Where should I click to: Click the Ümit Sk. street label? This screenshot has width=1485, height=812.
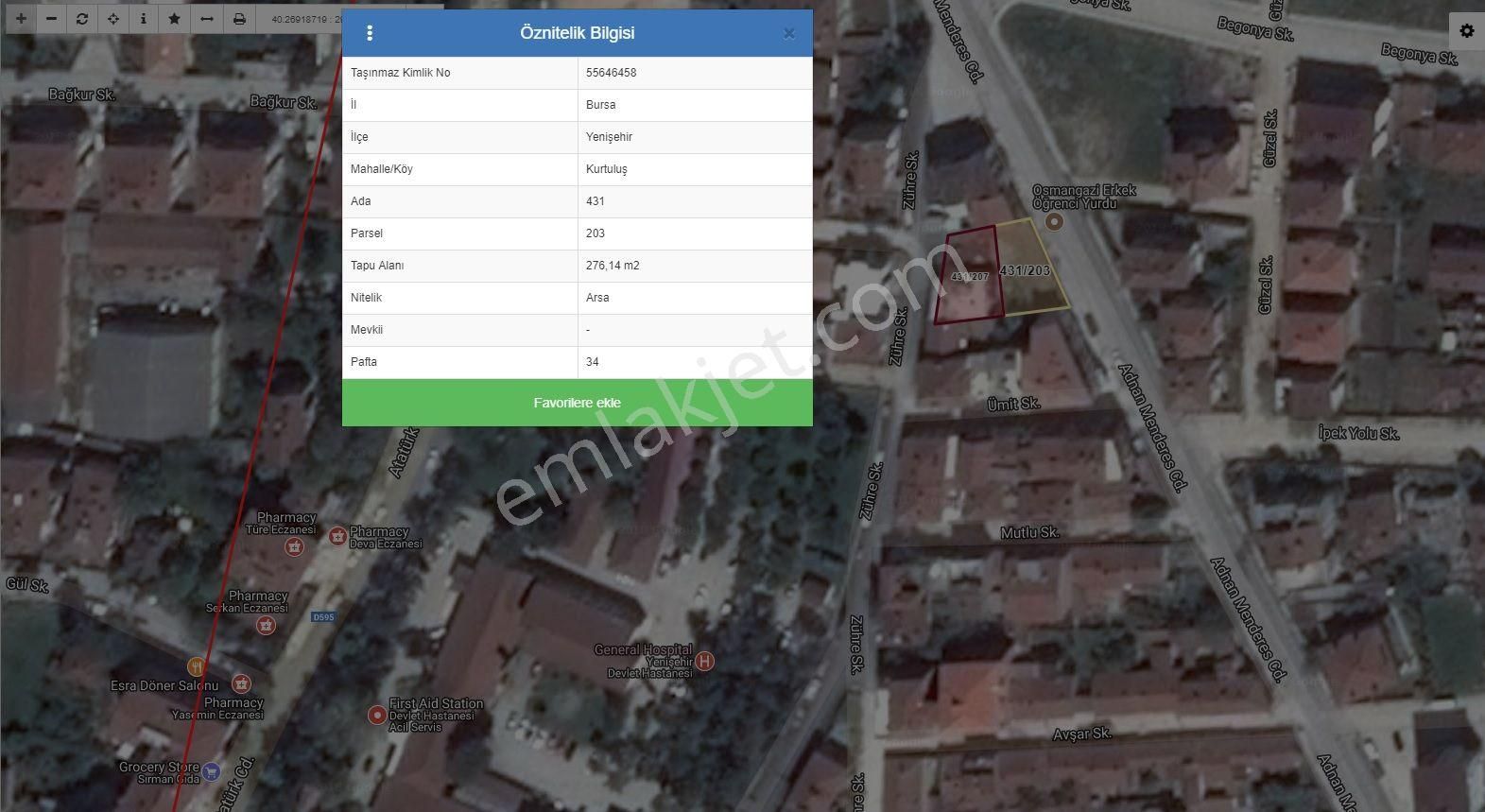(x=1013, y=405)
